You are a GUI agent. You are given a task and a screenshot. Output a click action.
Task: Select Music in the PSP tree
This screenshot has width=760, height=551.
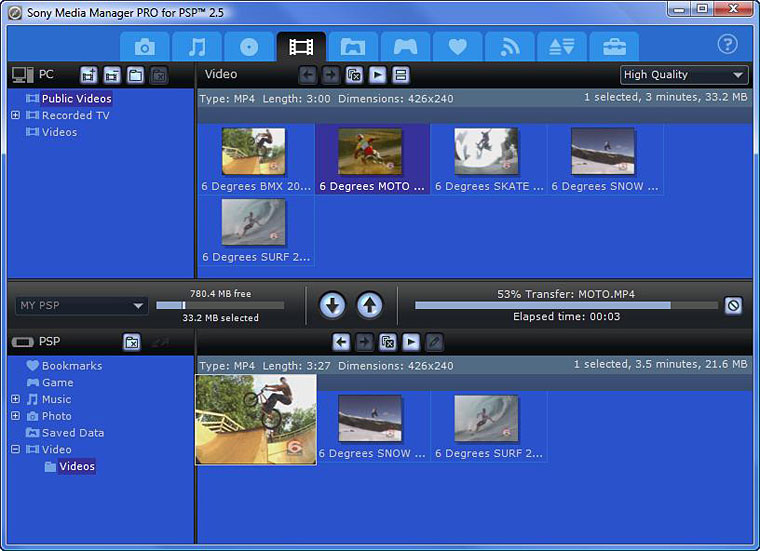click(56, 399)
